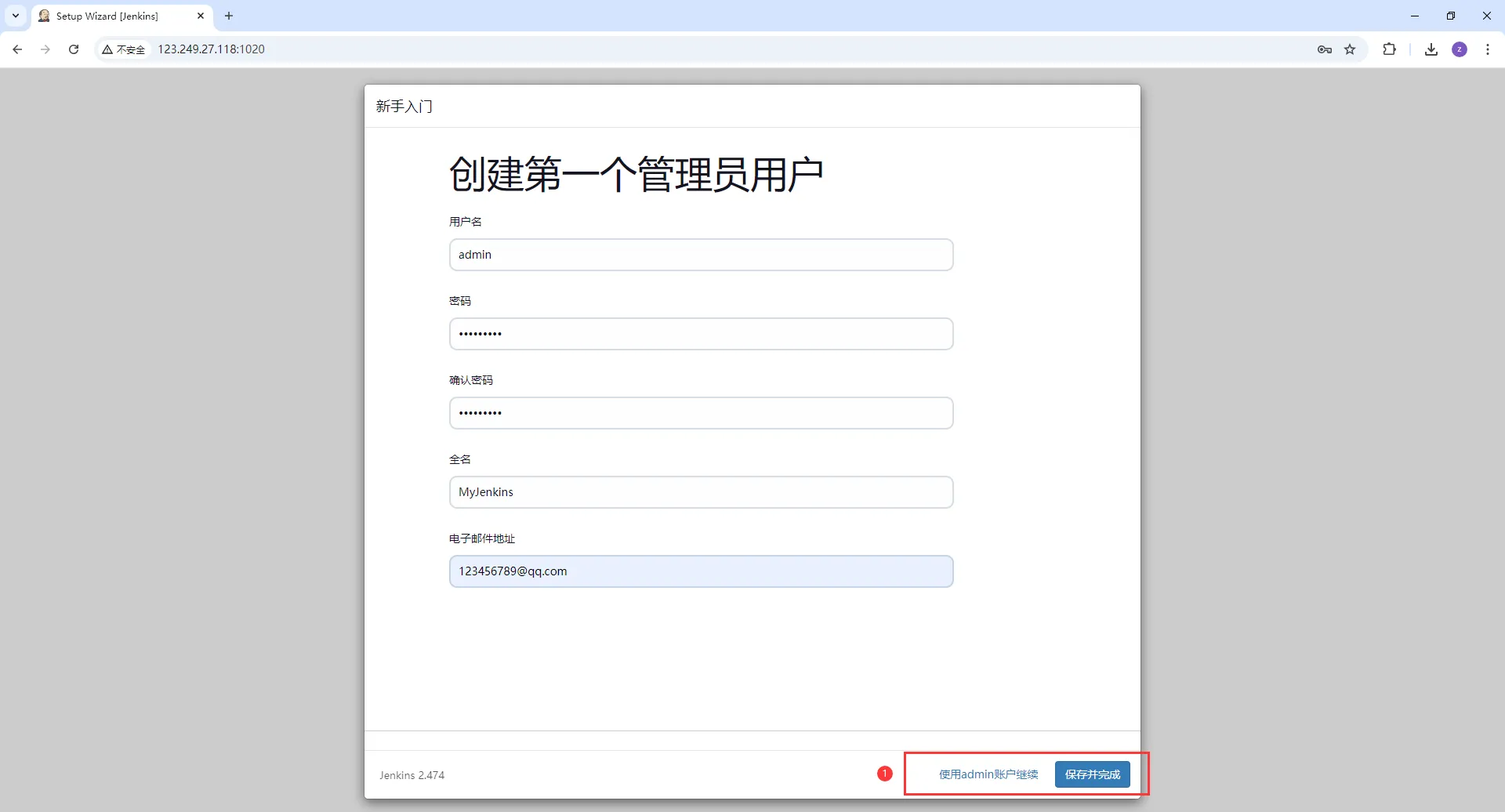
Task: Close the Setup Wizard [Jenkins] tab
Action: [x=201, y=16]
